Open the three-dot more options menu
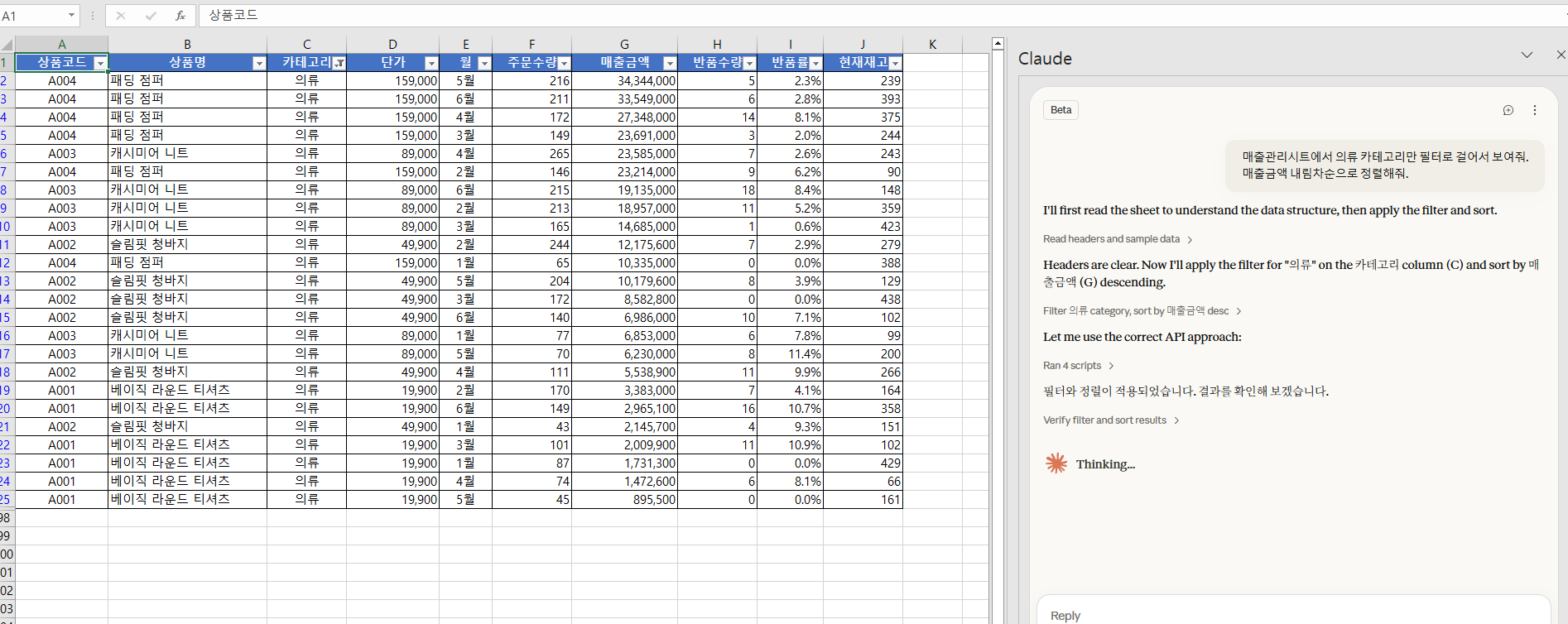The width and height of the screenshot is (1568, 624). 1534,110
